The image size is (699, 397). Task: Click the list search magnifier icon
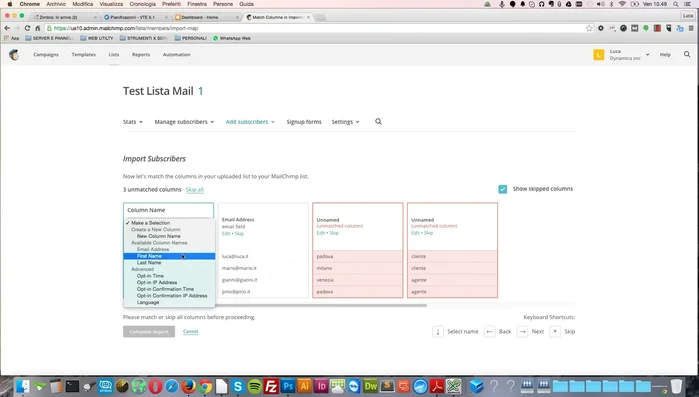(378, 122)
